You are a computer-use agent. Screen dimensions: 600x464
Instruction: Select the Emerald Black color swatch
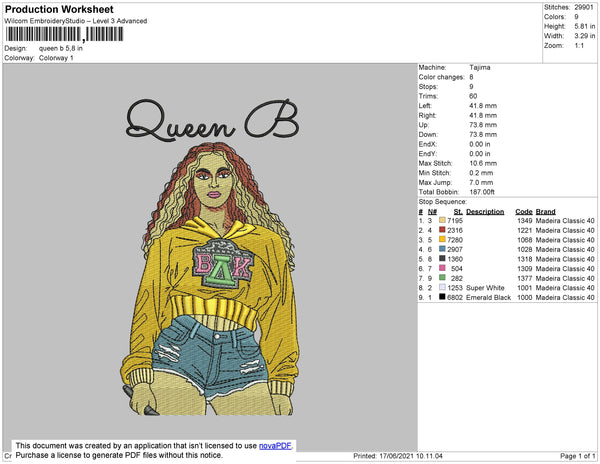pos(442,297)
